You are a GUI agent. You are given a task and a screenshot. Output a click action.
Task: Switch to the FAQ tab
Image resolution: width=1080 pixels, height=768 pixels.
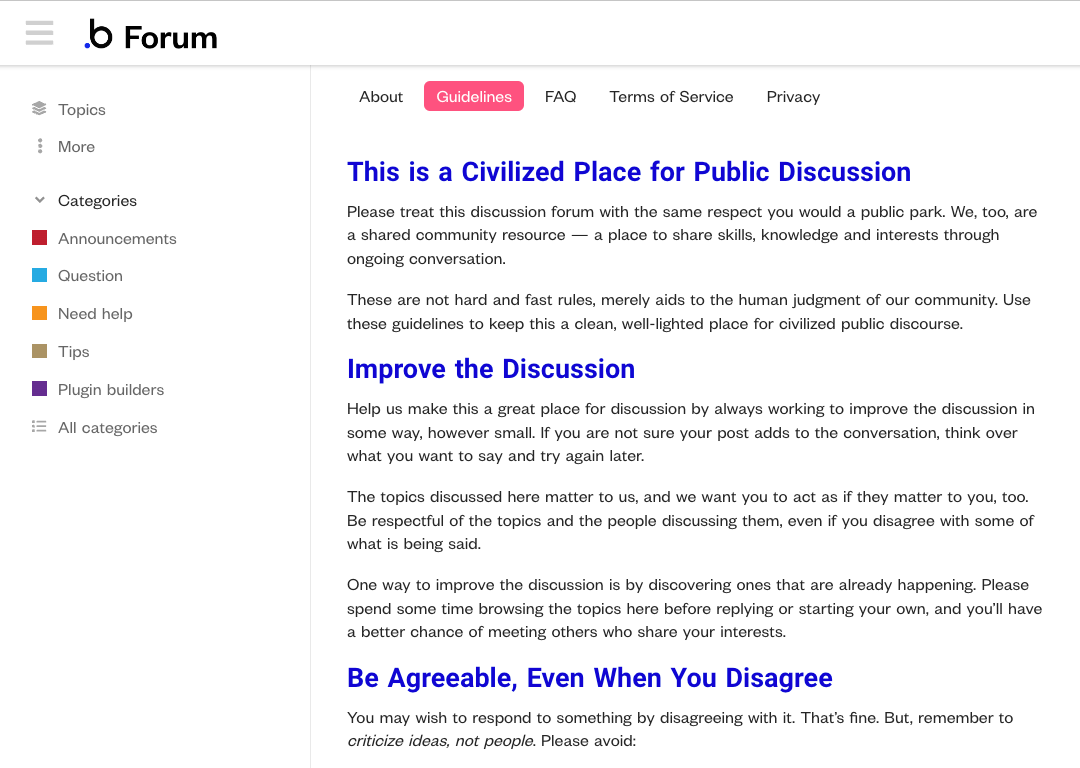pyautogui.click(x=560, y=96)
